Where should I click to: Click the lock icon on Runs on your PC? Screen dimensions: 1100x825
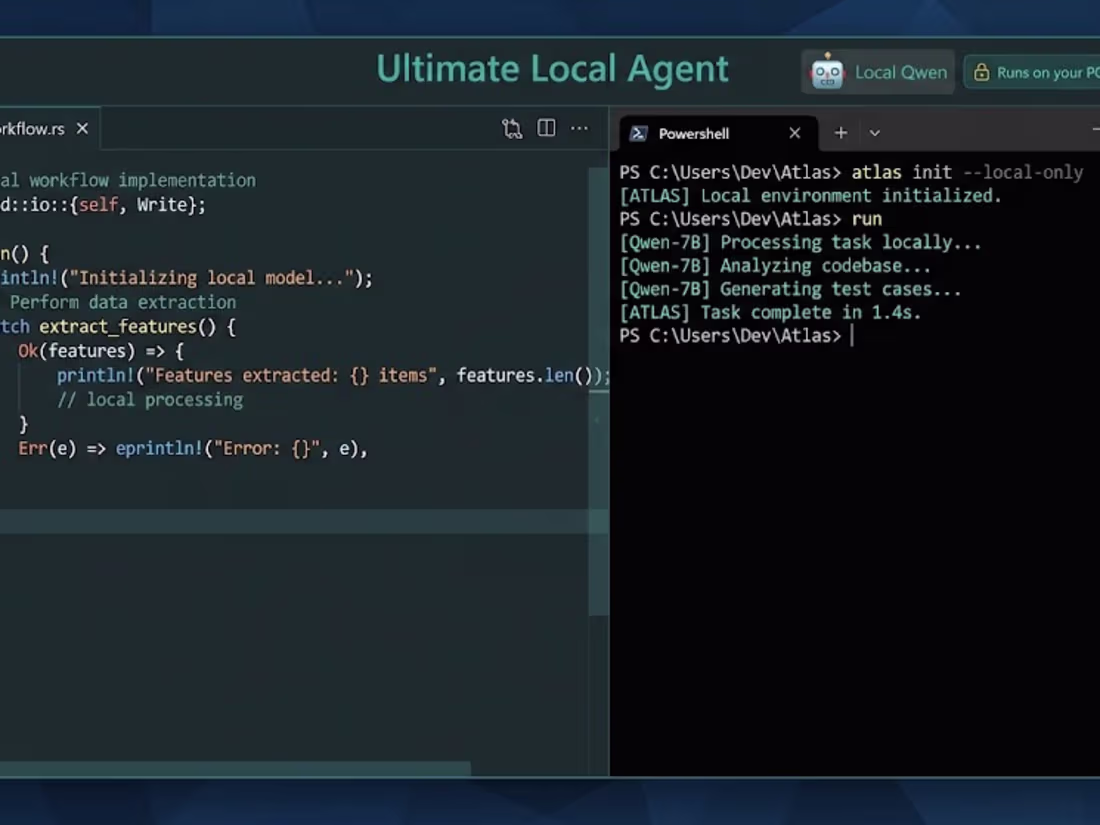tap(982, 72)
